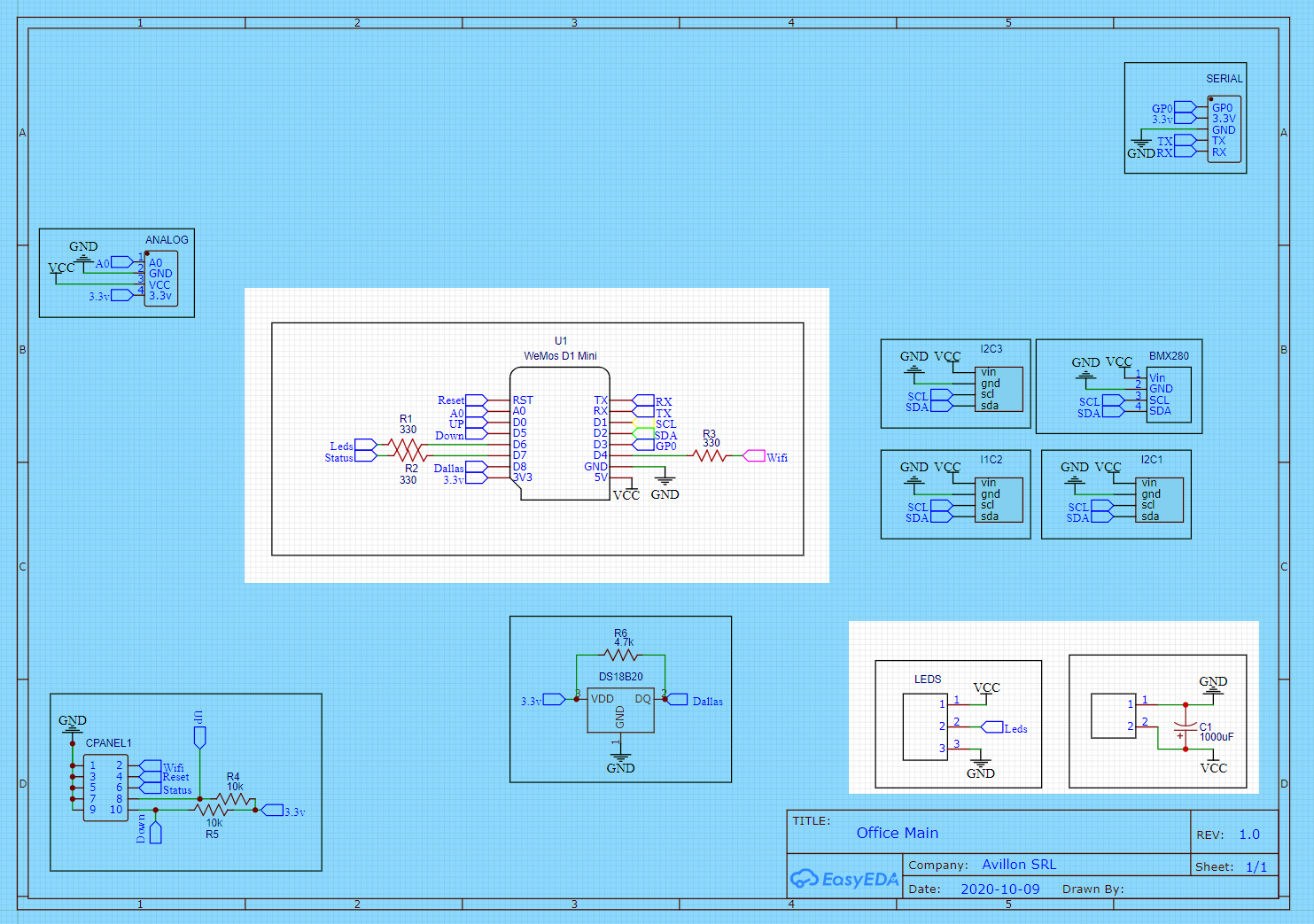Image resolution: width=1314 pixels, height=924 pixels.
Task: Select the SERIAL header label
Action: [1224, 79]
